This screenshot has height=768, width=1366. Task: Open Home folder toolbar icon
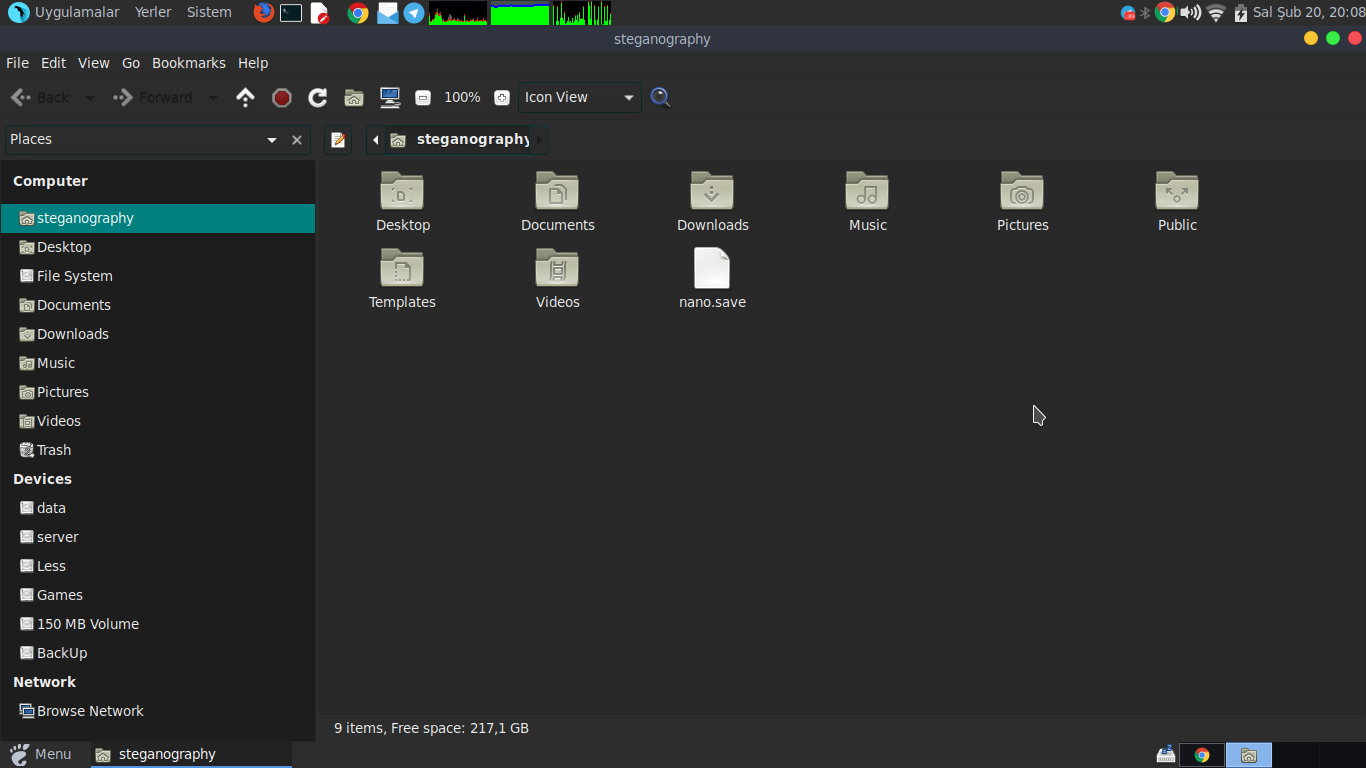(354, 97)
